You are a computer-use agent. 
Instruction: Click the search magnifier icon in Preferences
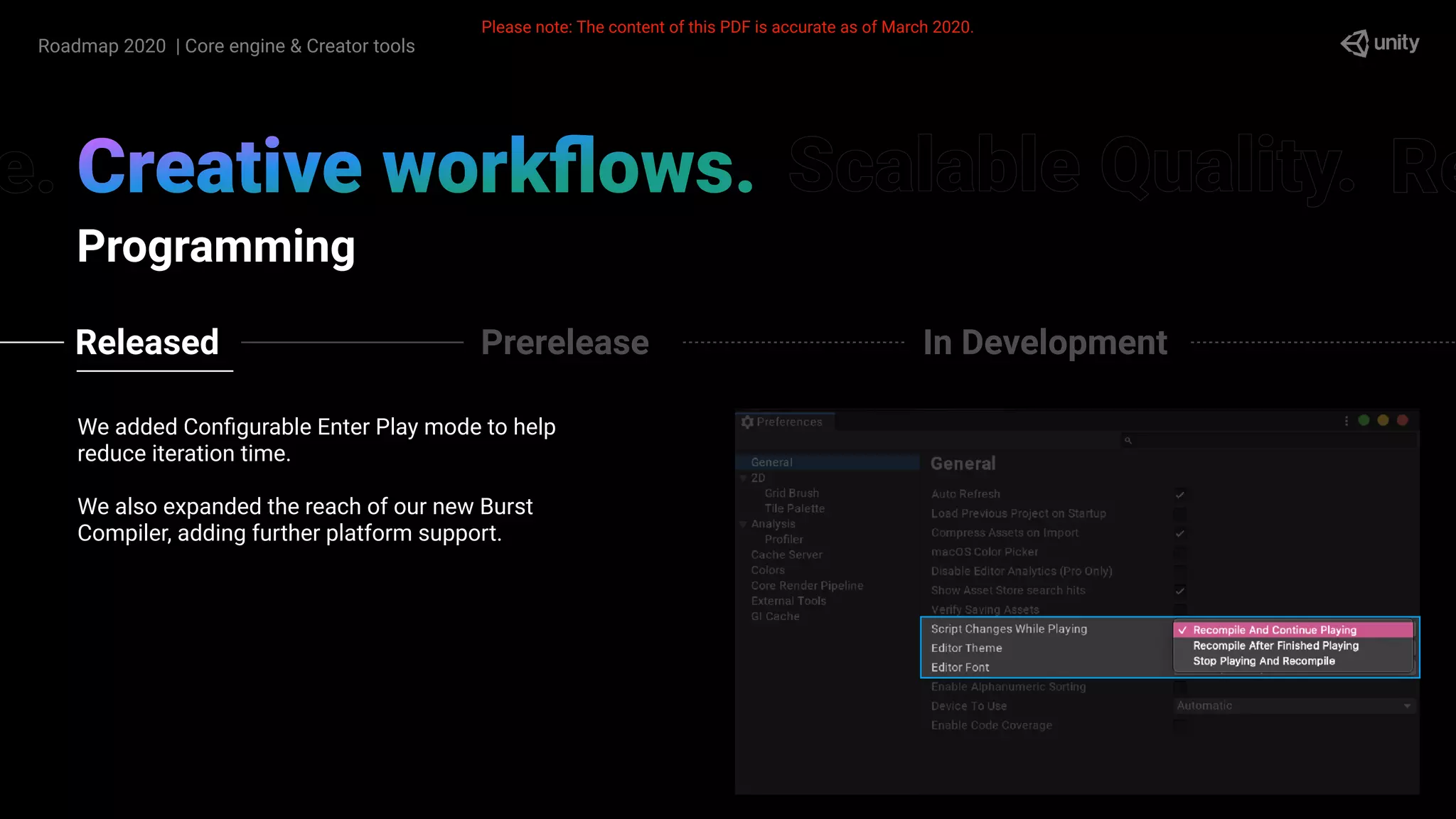pyautogui.click(x=1128, y=441)
